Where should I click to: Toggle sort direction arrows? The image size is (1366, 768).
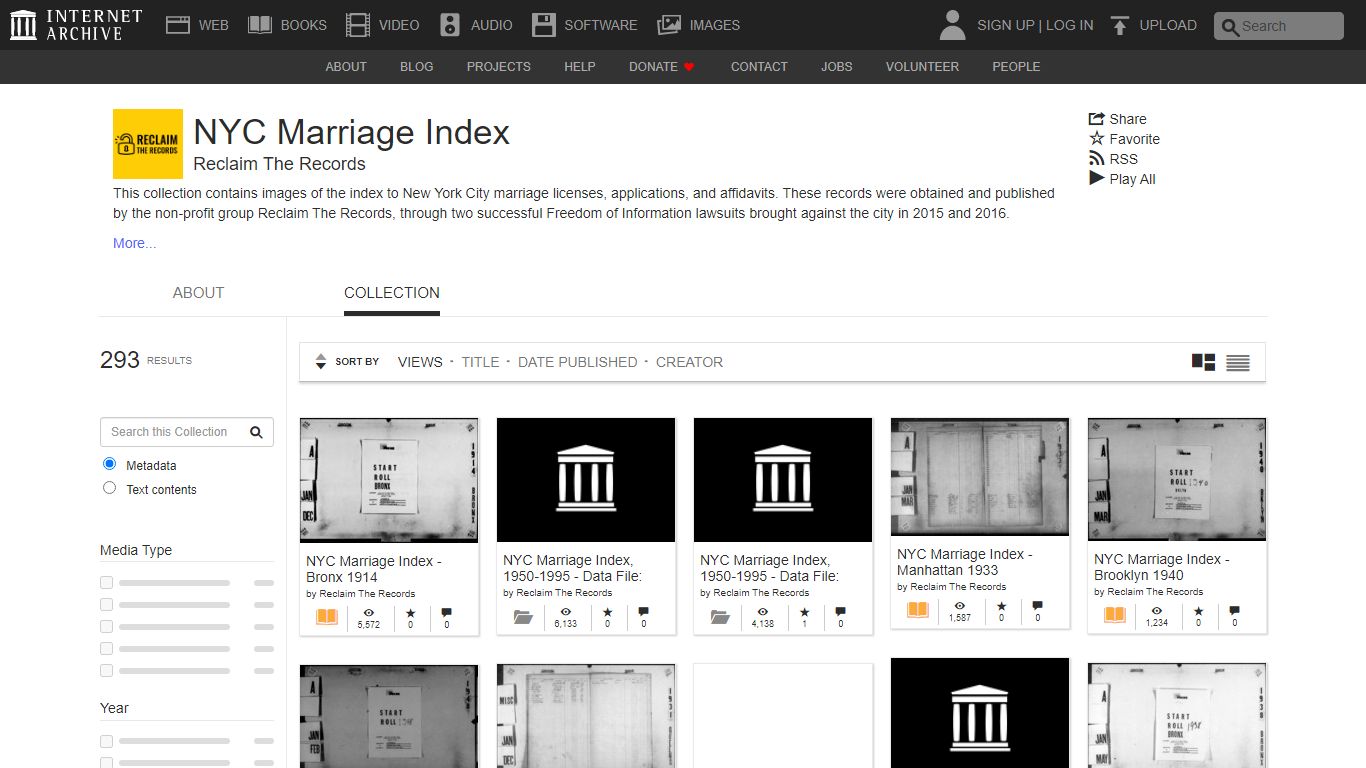coord(321,362)
